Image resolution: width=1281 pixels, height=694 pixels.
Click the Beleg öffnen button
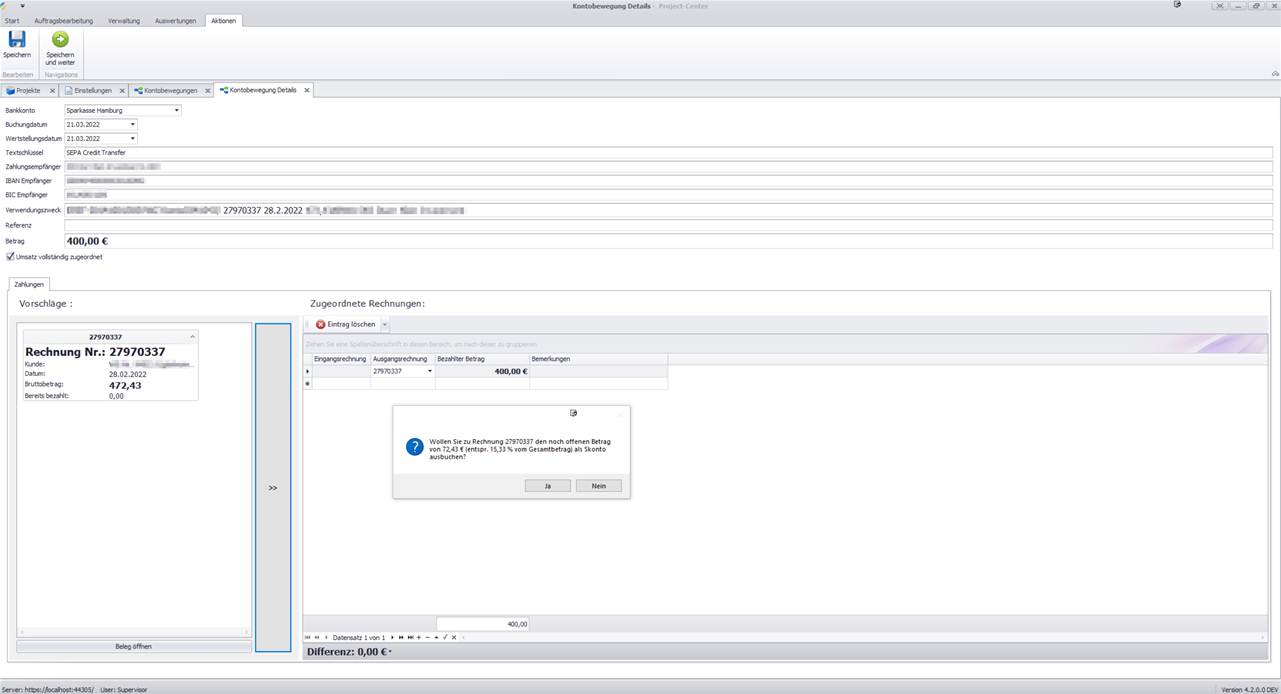[x=134, y=647]
